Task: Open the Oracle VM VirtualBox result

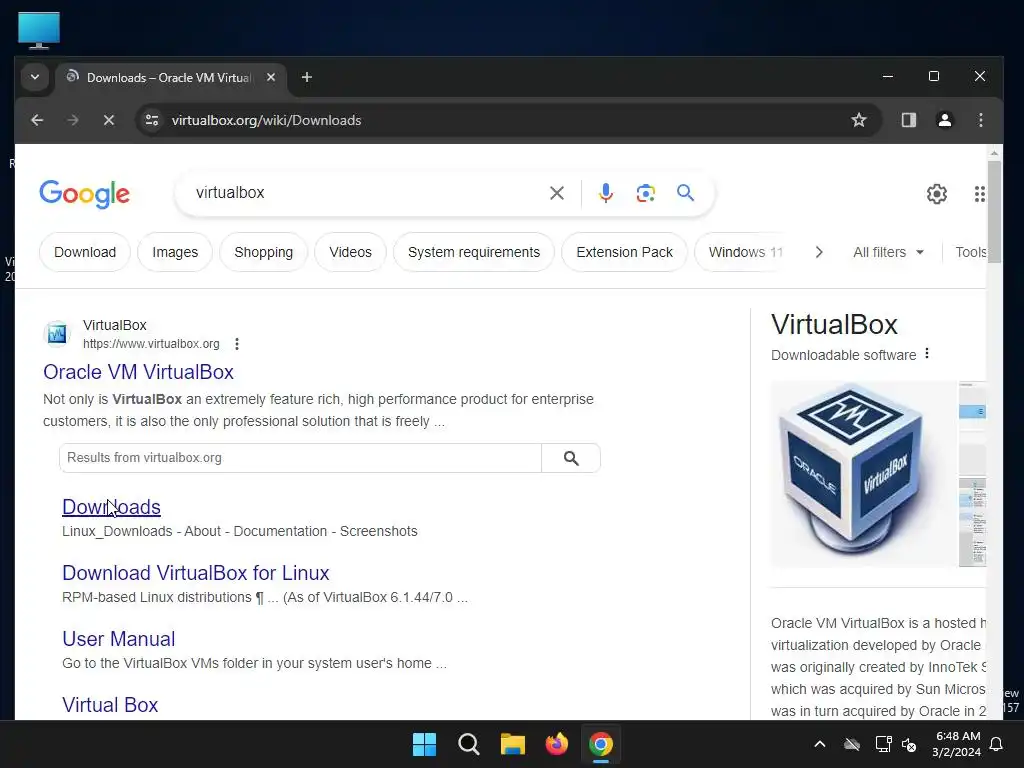Action: pos(138,372)
